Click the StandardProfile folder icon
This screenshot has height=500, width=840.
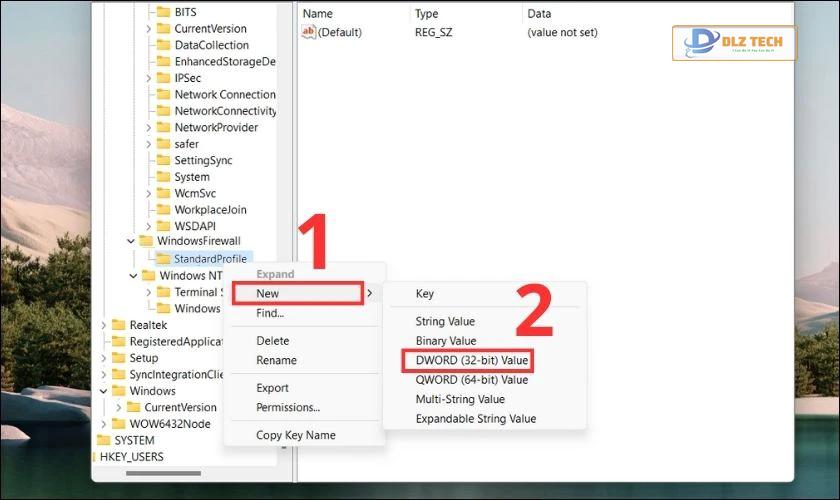(x=163, y=259)
